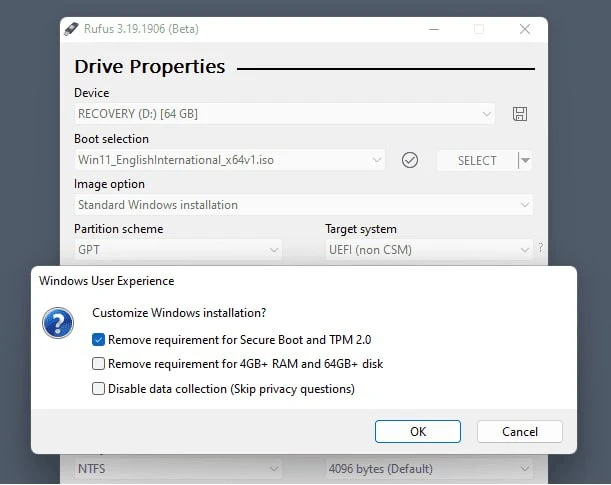The image size is (611, 485).
Task: Open the Device dropdown showing RECOVERY (D:)
Action: point(284,114)
